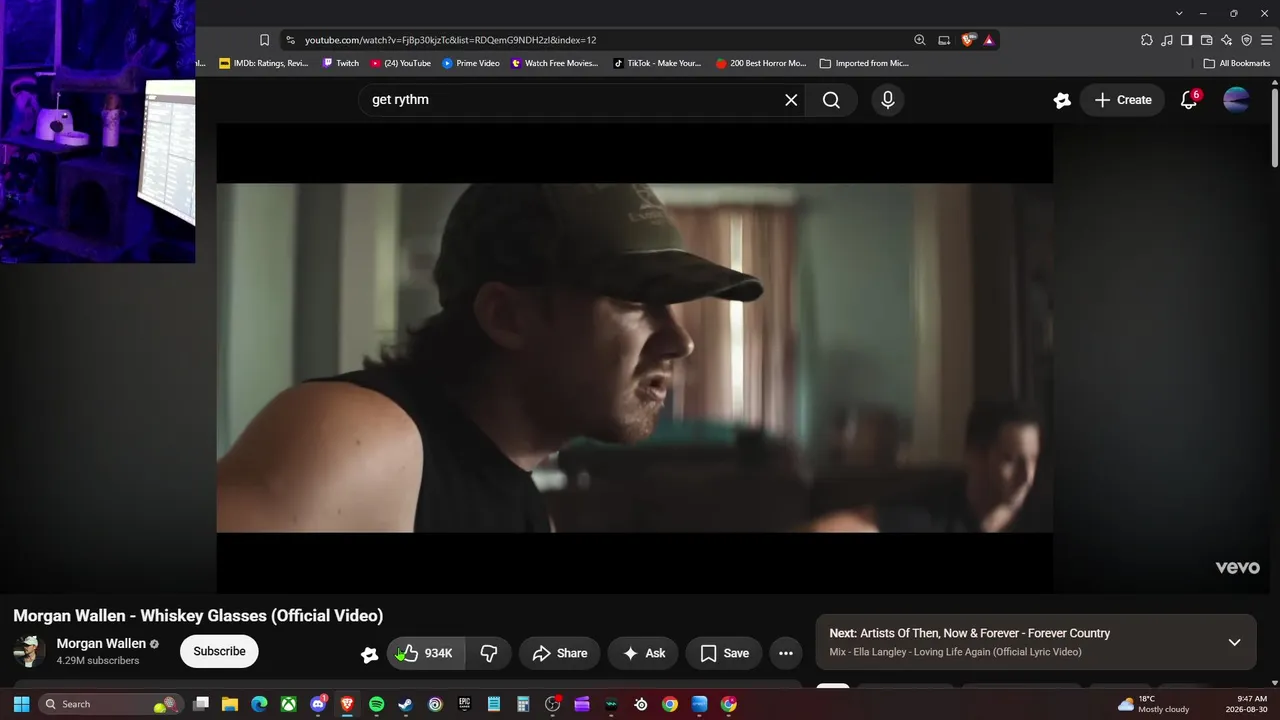Open Spotify from the taskbar
Viewport: 1280px width, 720px height.
376,704
